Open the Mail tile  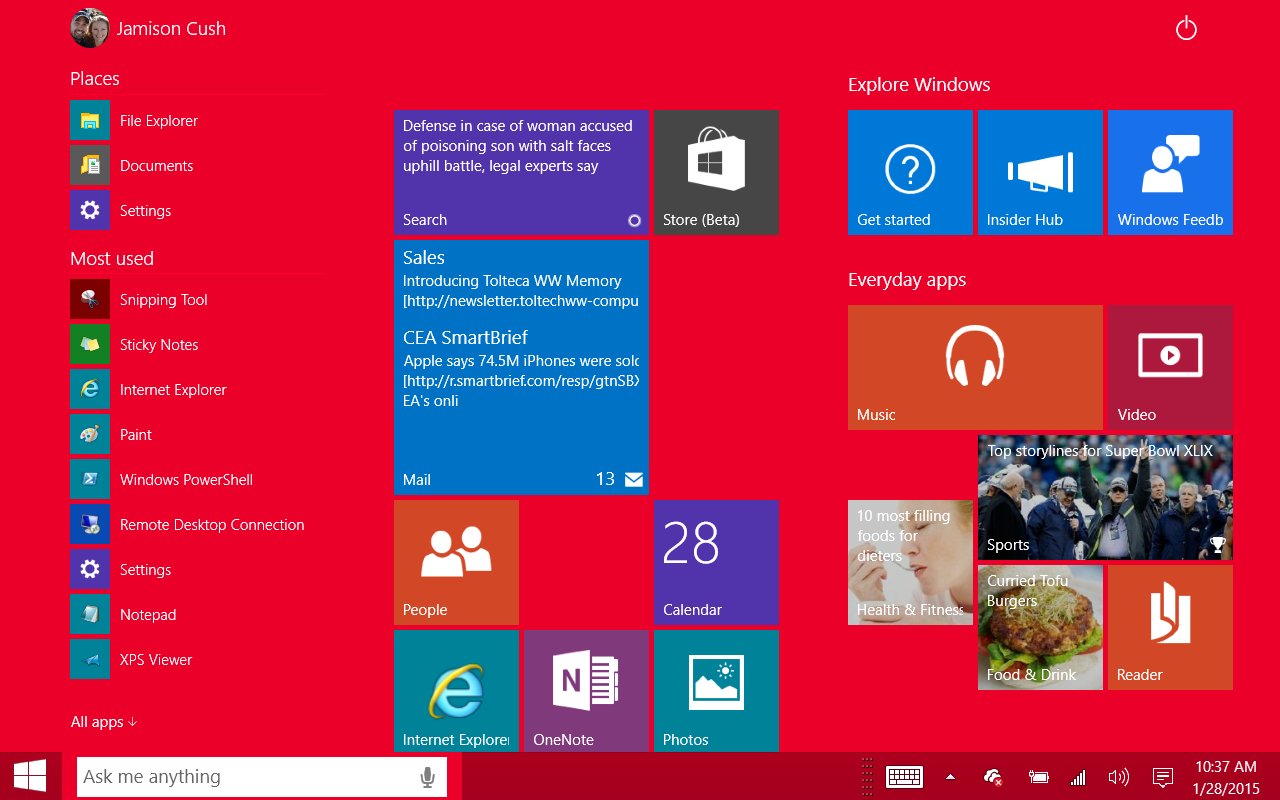click(521, 367)
